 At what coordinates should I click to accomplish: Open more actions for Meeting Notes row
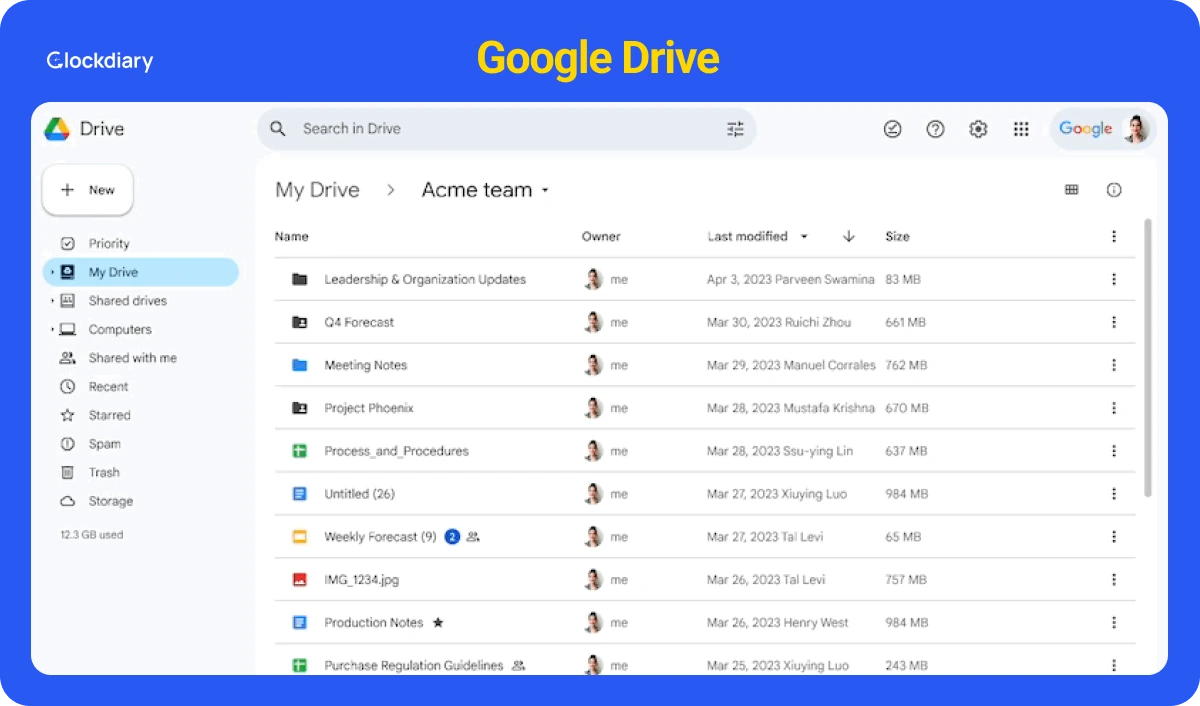[1114, 365]
